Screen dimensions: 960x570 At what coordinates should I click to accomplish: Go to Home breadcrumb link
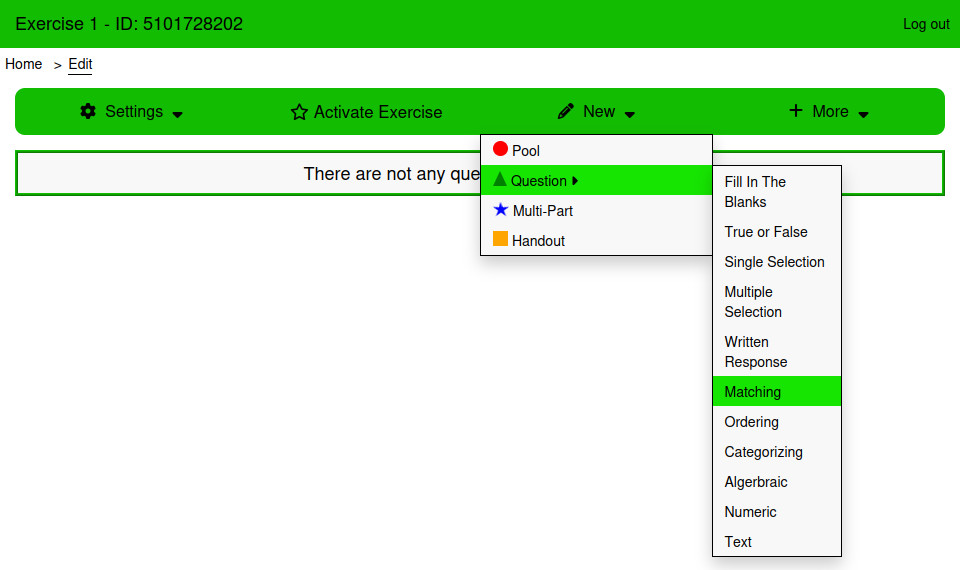click(24, 64)
